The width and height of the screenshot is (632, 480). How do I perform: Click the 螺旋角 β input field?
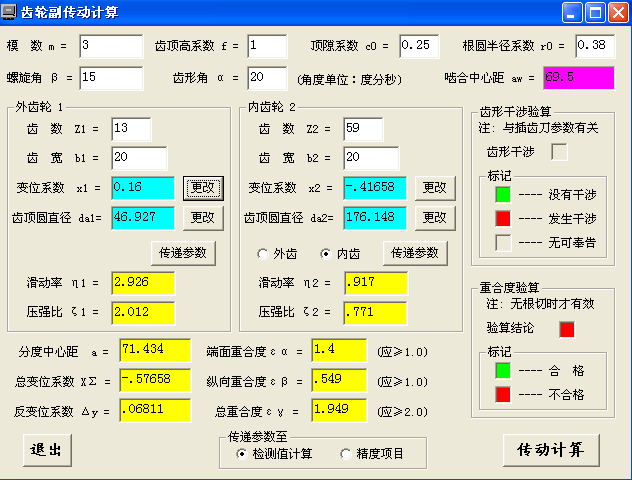pyautogui.click(x=111, y=78)
